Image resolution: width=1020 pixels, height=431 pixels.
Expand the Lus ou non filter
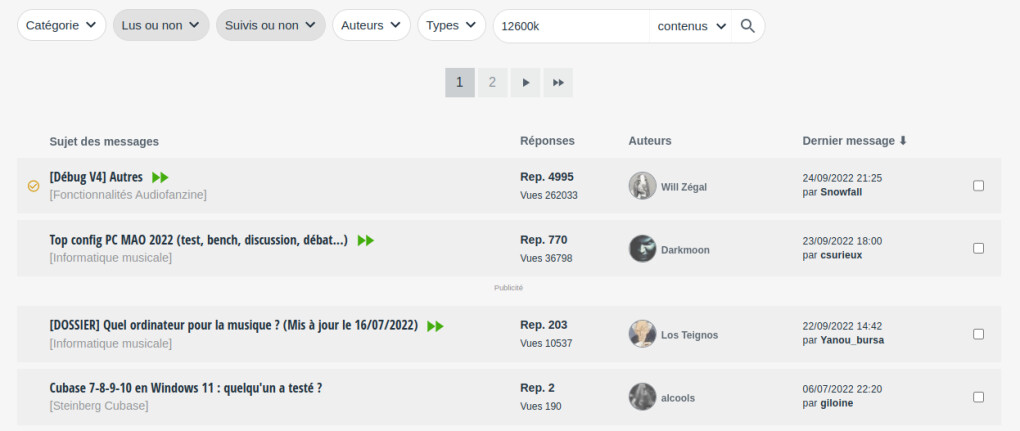point(161,25)
